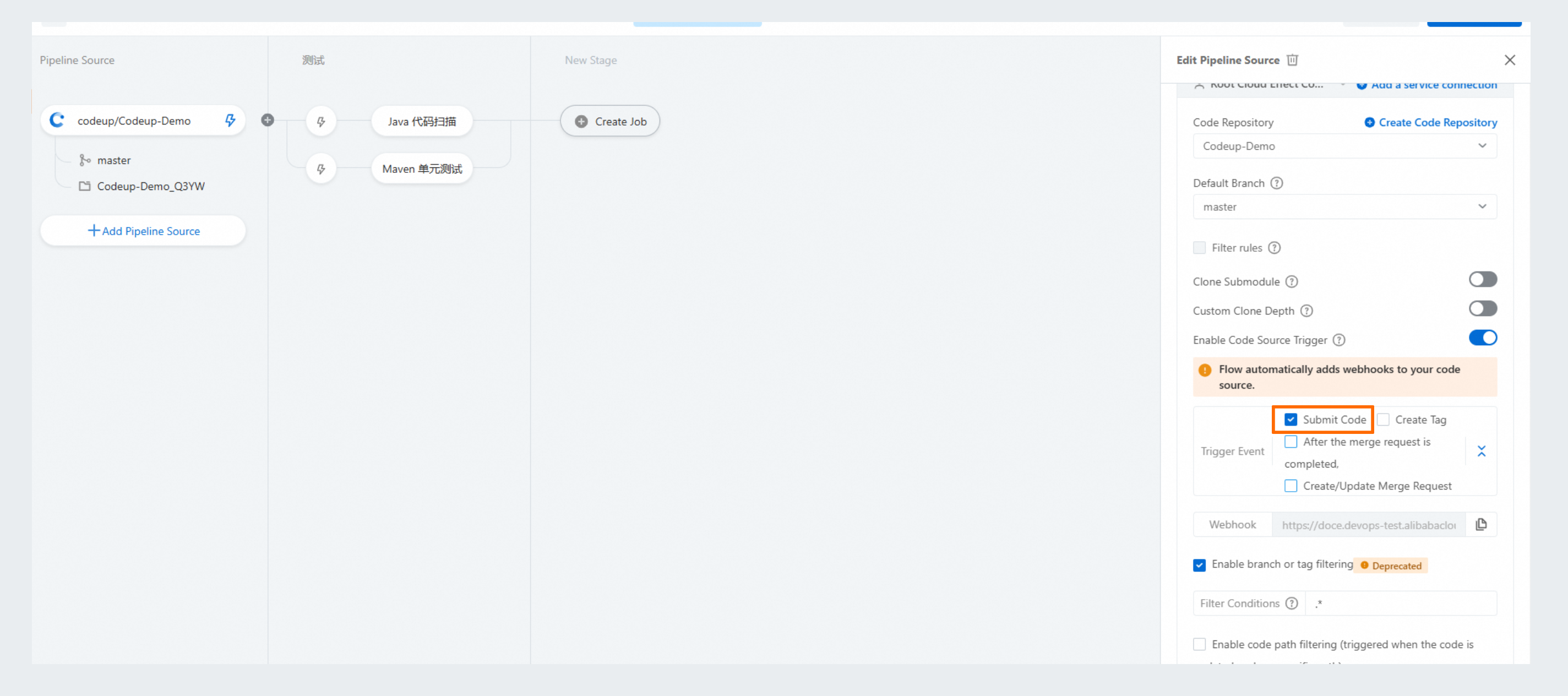Image resolution: width=1568 pixels, height=696 pixels.
Task: Select the master branch tree item
Action: (x=113, y=160)
